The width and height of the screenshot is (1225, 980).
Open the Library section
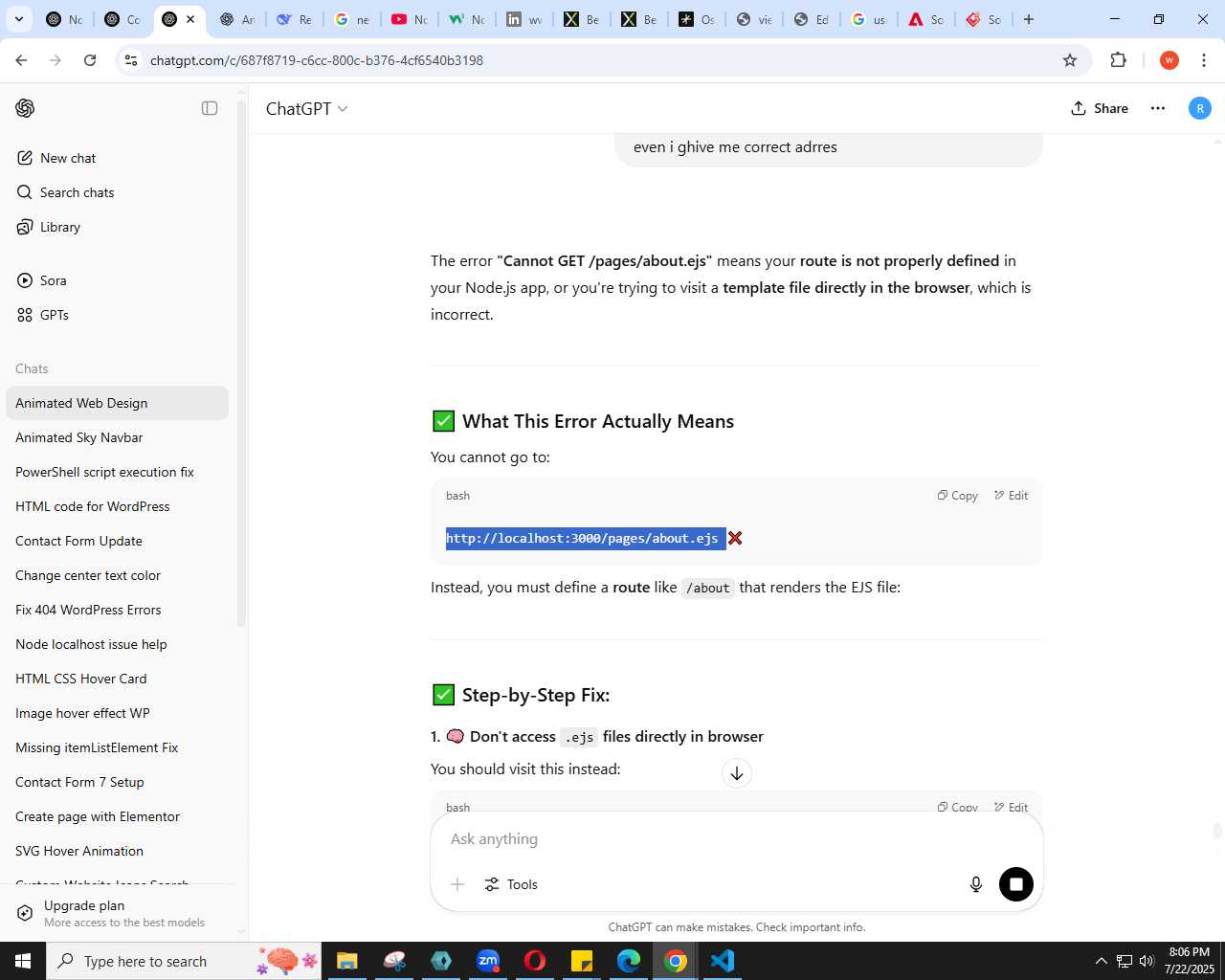click(117, 227)
